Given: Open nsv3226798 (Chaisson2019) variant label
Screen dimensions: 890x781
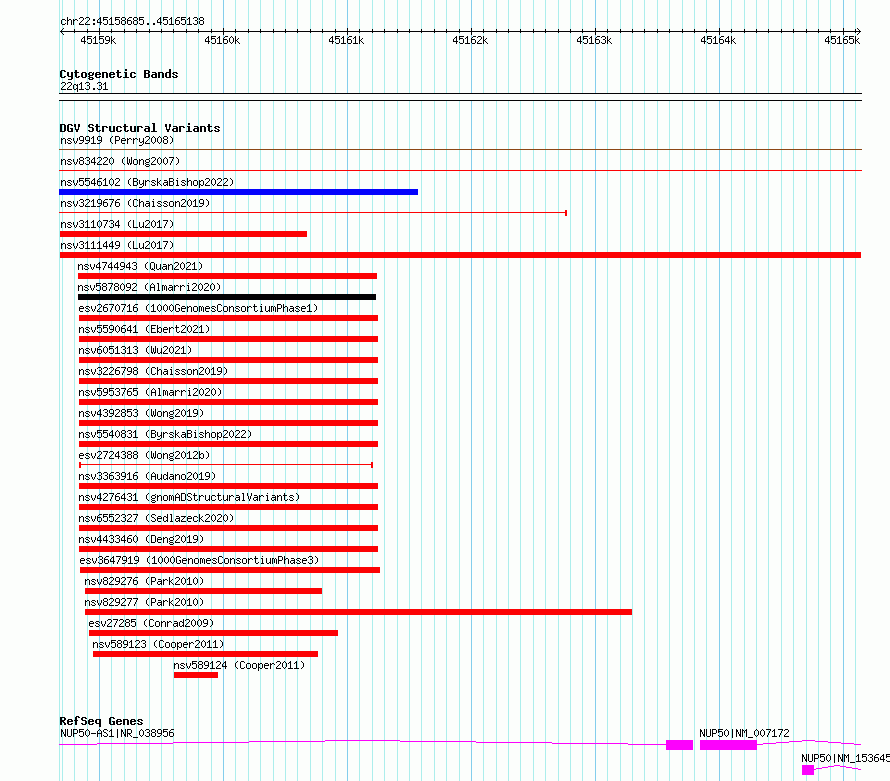Looking at the screenshot, I should pyautogui.click(x=153, y=371).
